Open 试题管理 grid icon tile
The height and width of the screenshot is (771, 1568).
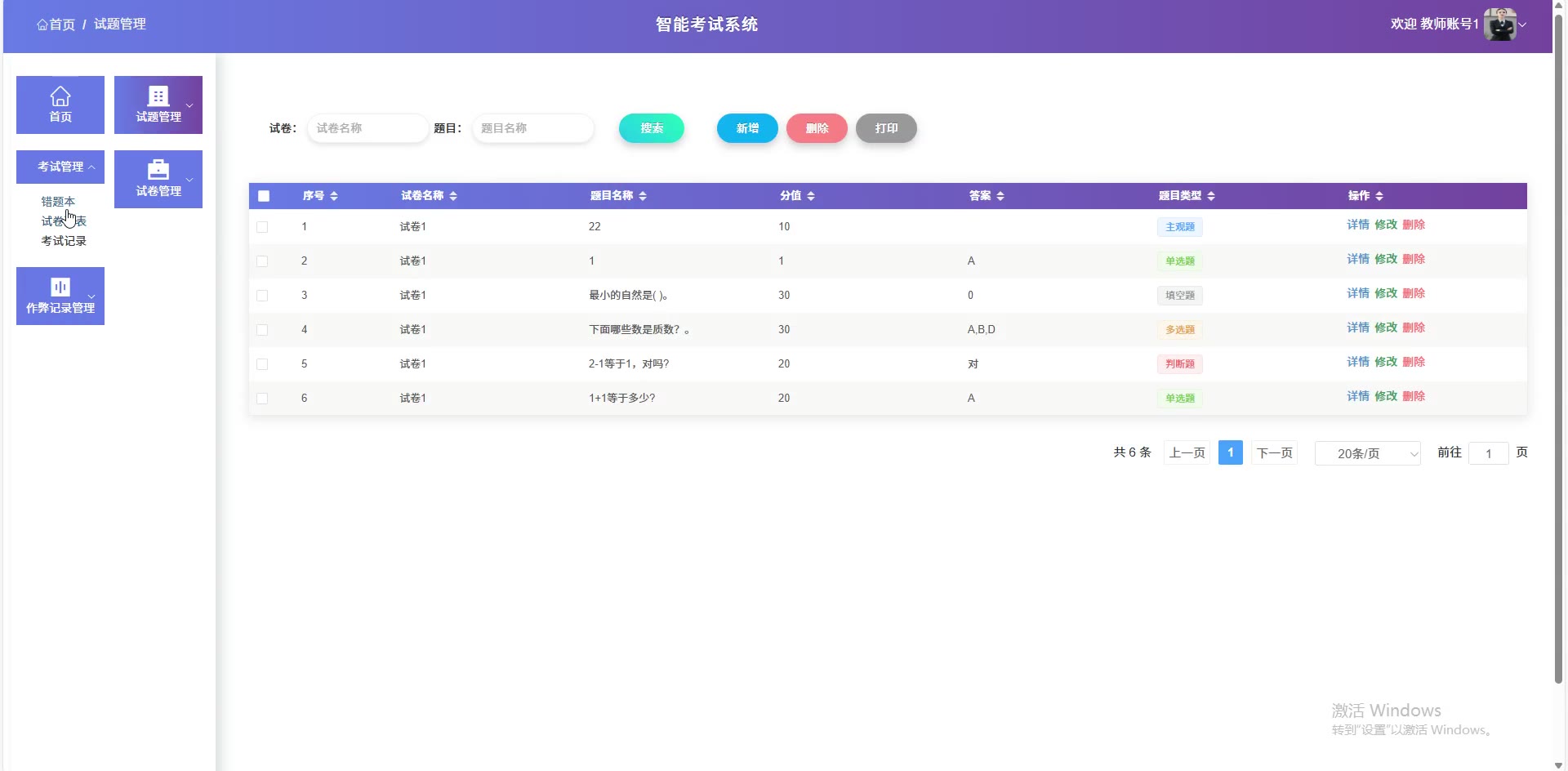coord(158,96)
